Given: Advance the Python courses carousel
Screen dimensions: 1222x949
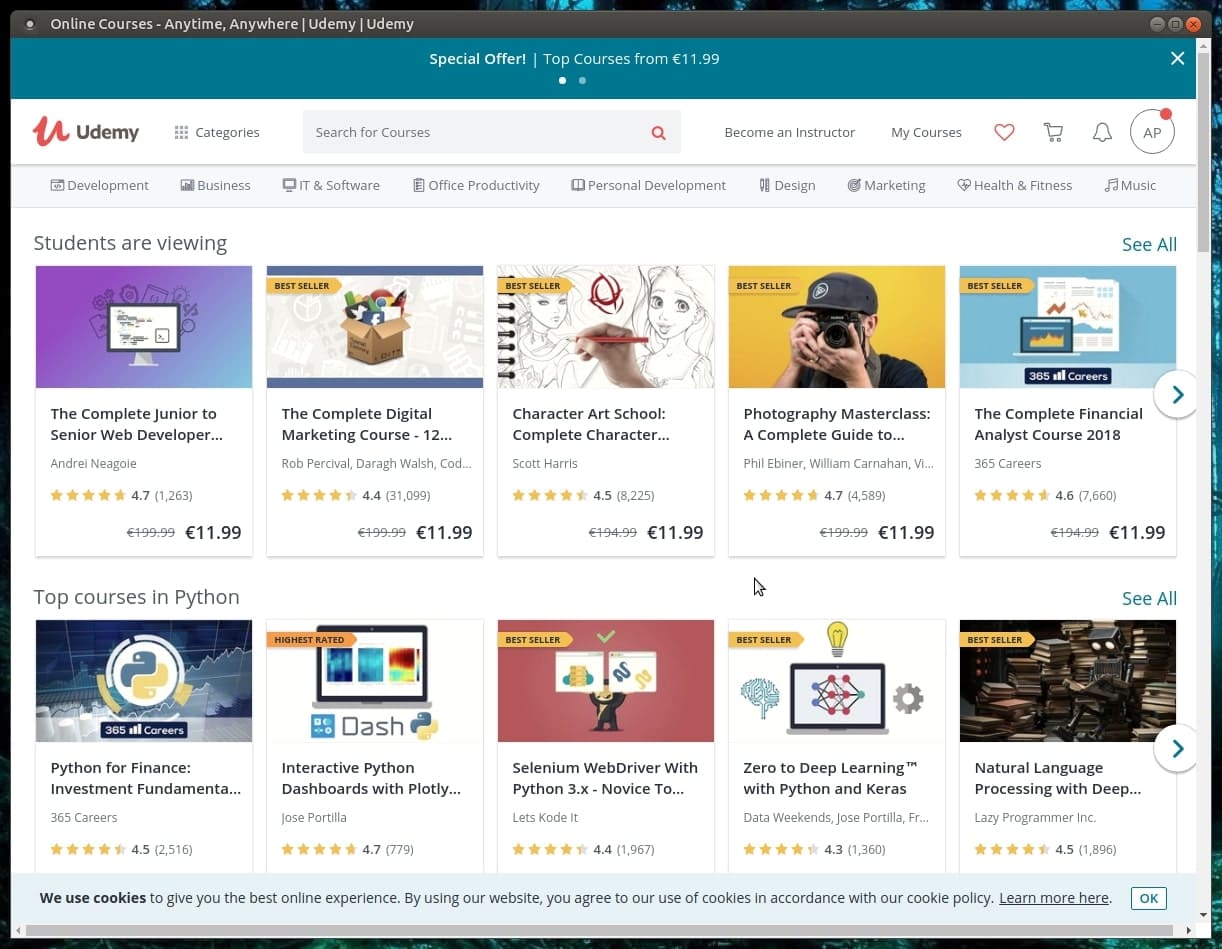Looking at the screenshot, I should [x=1176, y=748].
